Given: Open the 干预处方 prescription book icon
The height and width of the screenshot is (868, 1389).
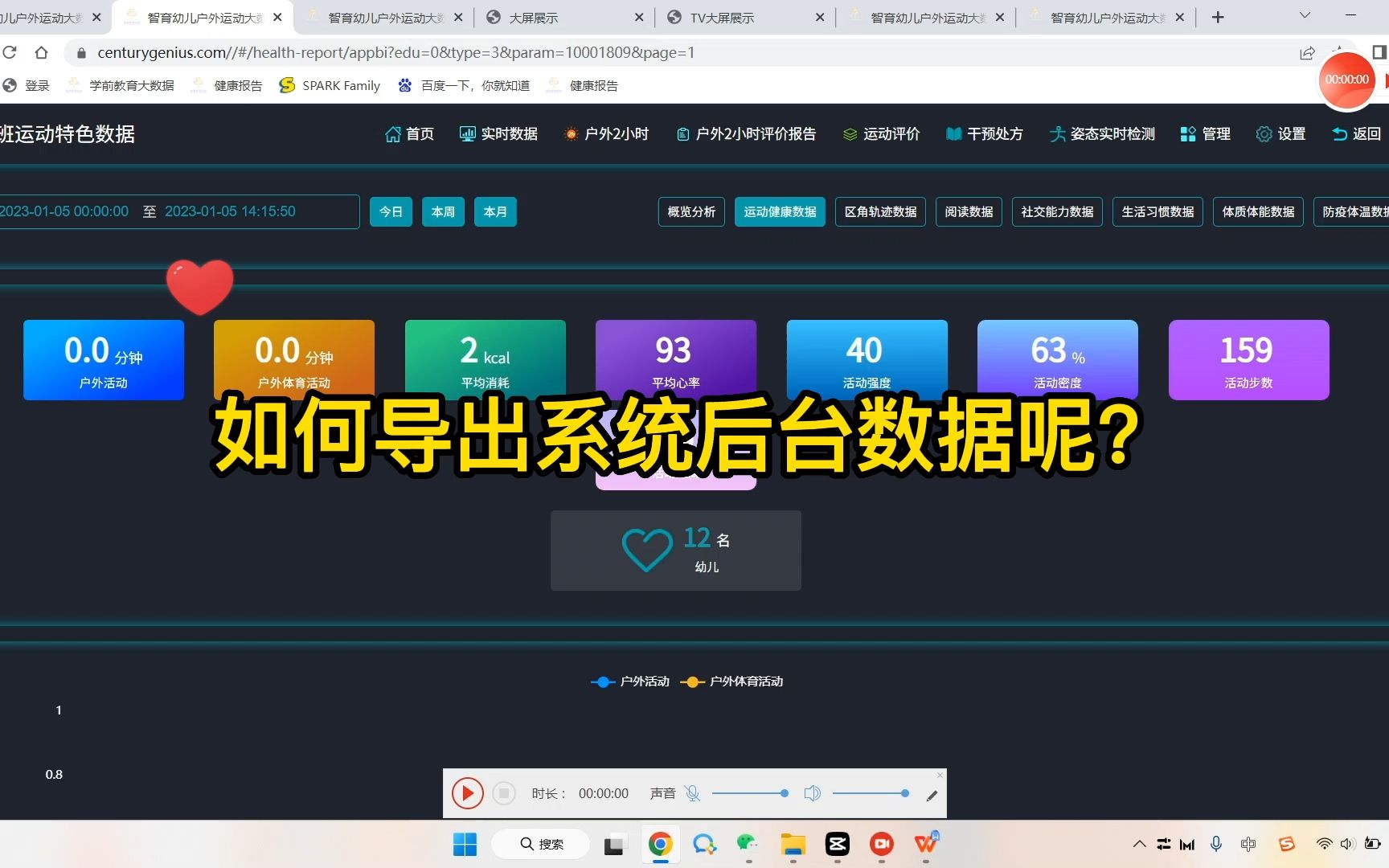Looking at the screenshot, I should [x=953, y=133].
